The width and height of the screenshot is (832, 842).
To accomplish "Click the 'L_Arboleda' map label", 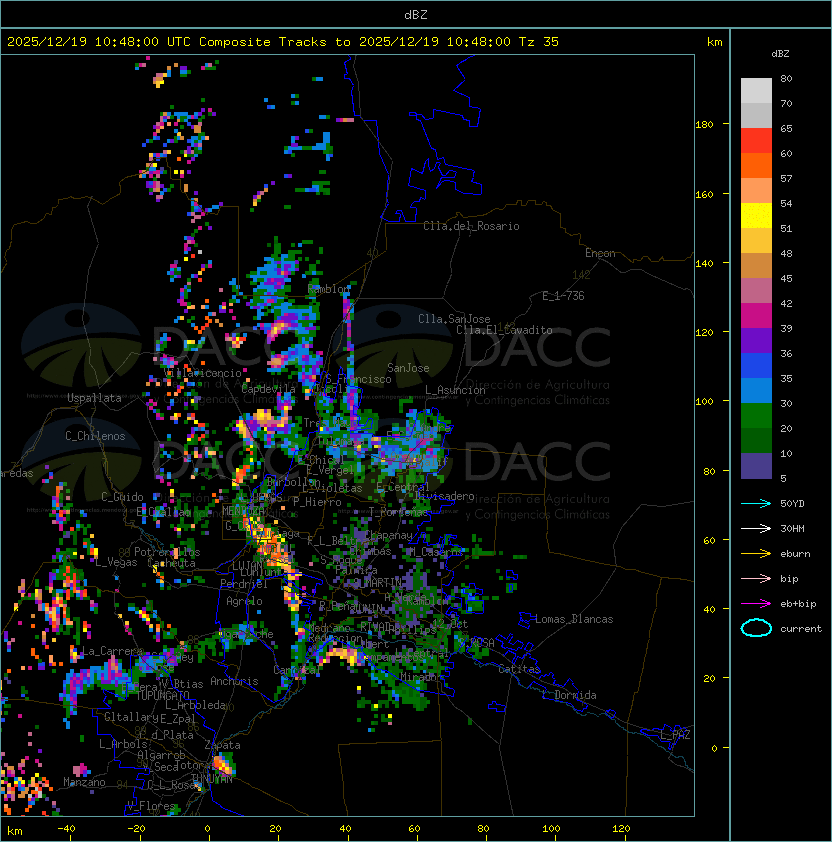I will (x=194, y=705).
